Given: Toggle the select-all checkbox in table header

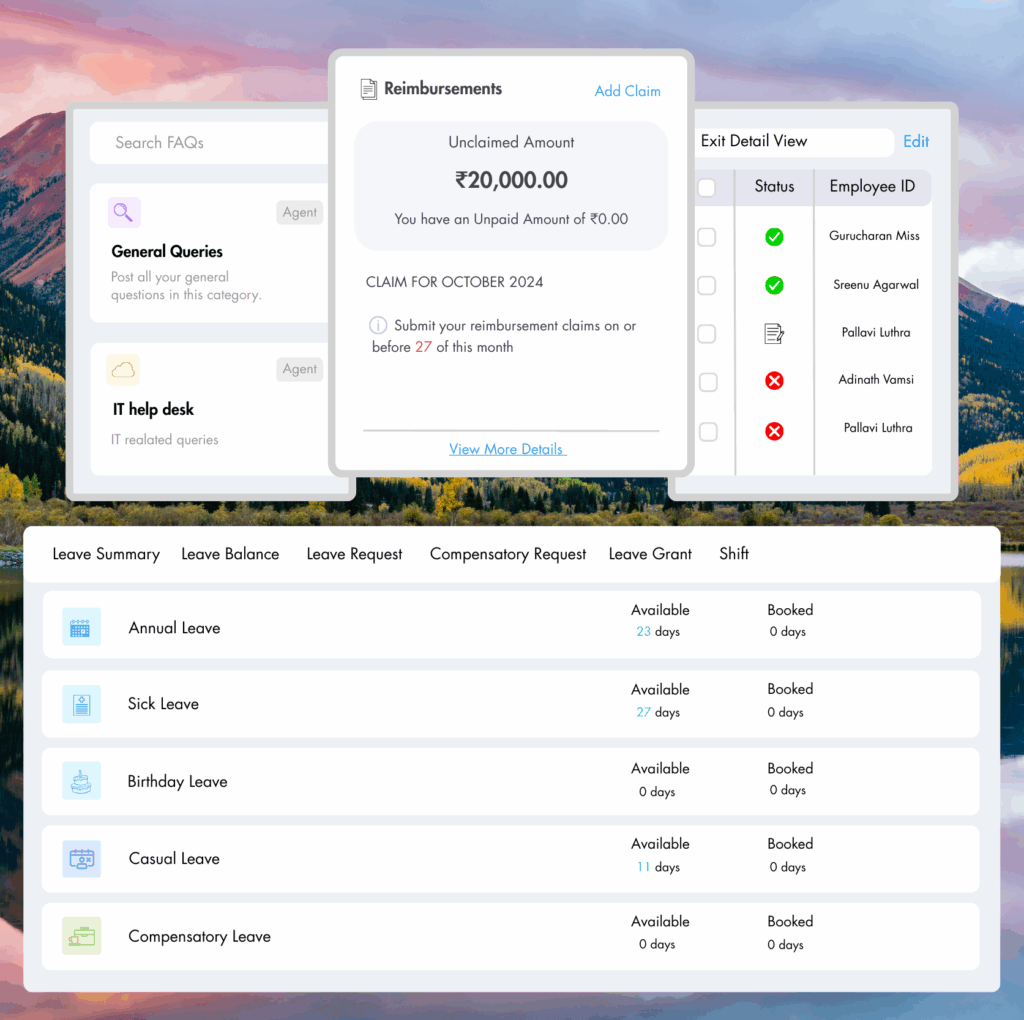Looking at the screenshot, I should [x=707, y=187].
